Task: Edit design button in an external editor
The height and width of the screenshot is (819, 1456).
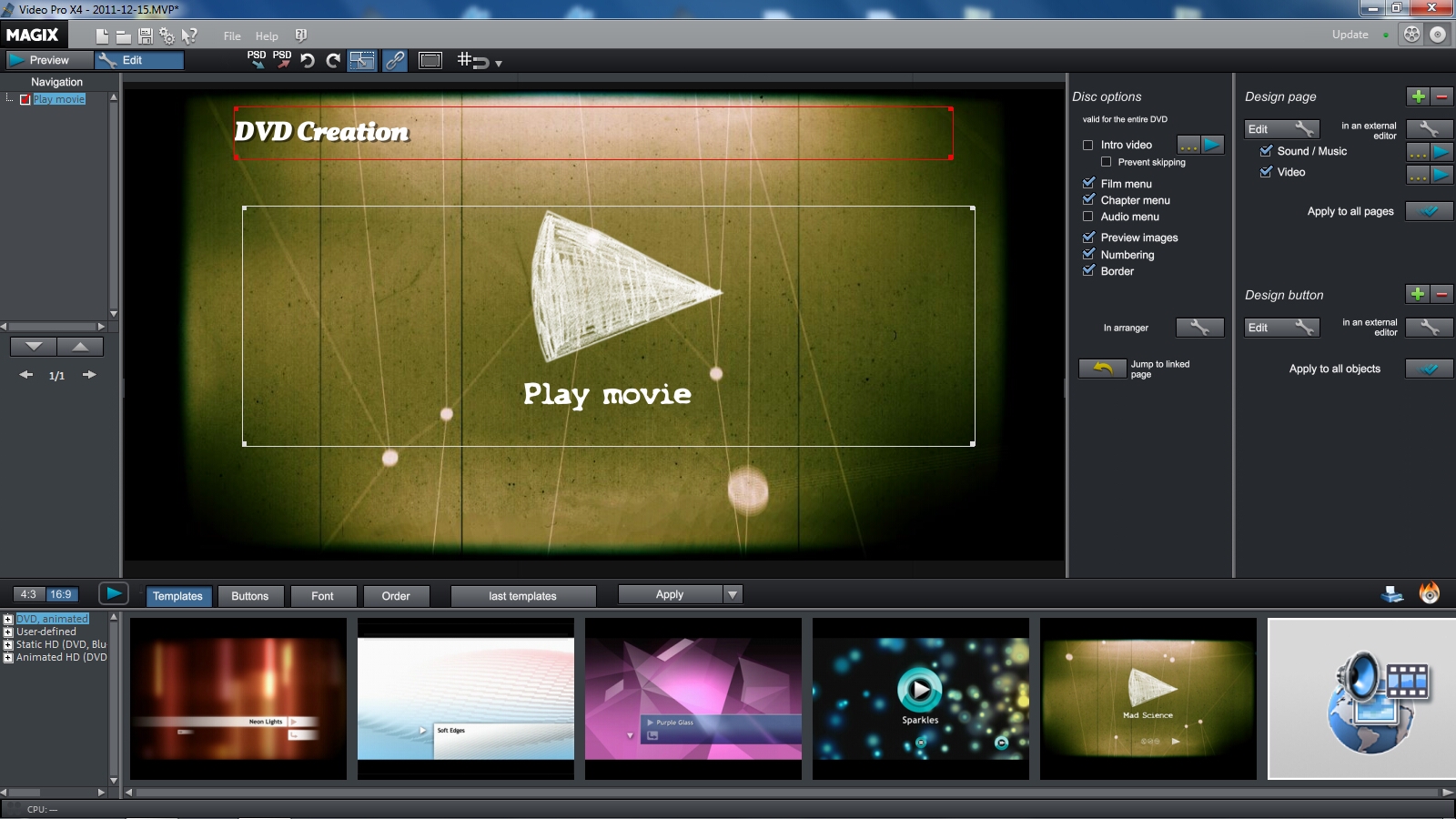Action: pos(1429,327)
